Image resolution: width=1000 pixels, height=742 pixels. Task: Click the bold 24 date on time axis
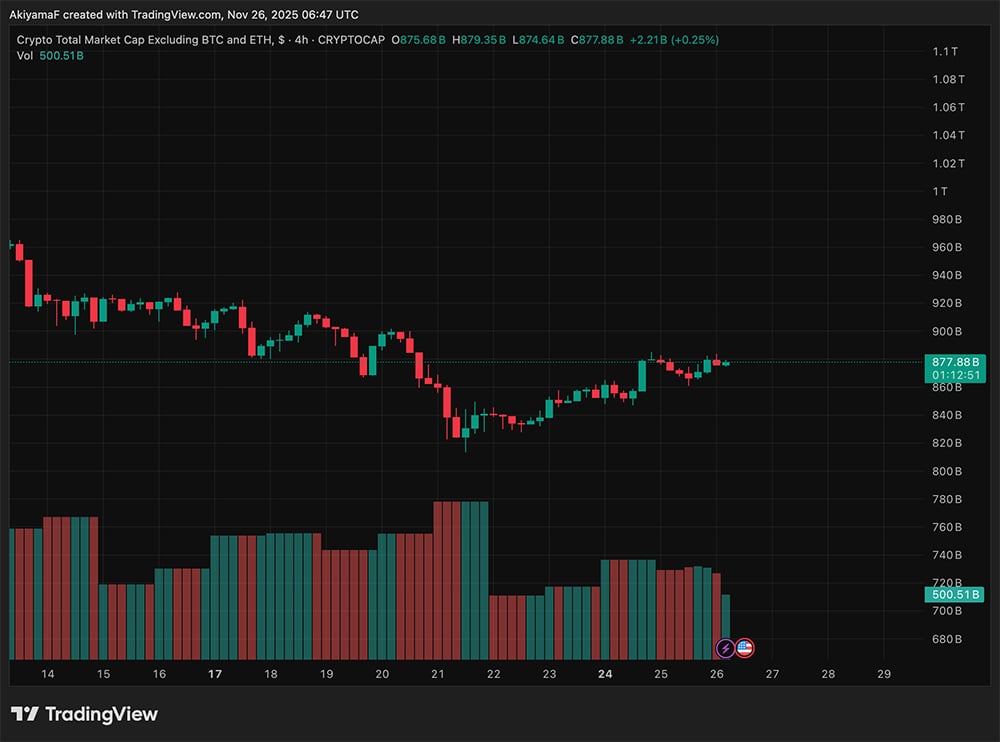tap(604, 674)
